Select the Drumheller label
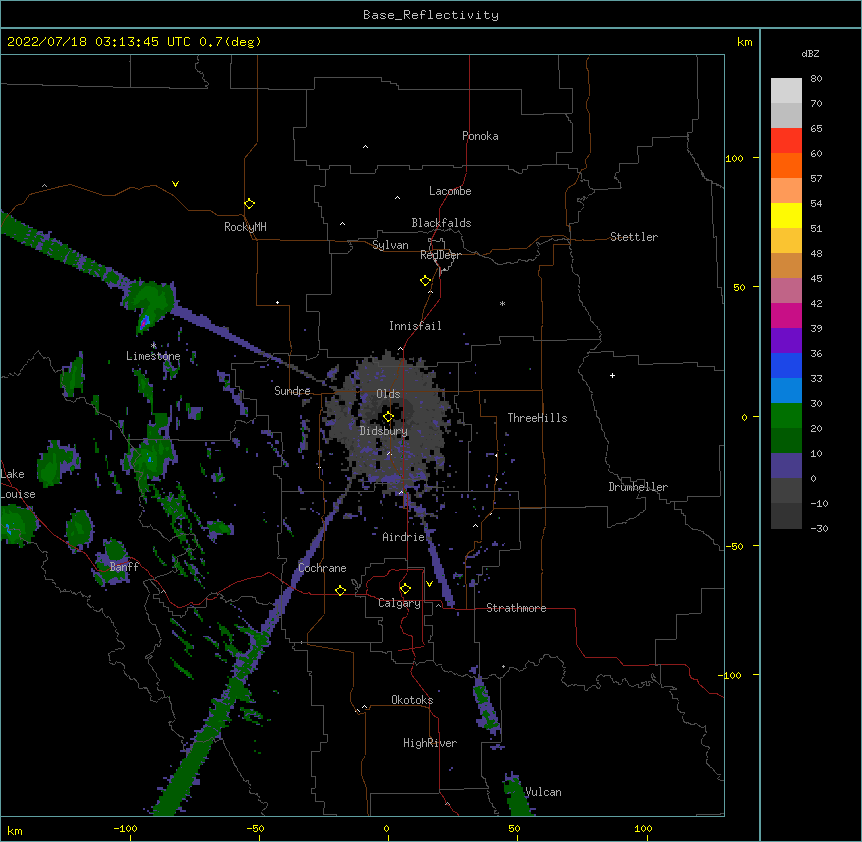The image size is (862, 842). pos(638,487)
